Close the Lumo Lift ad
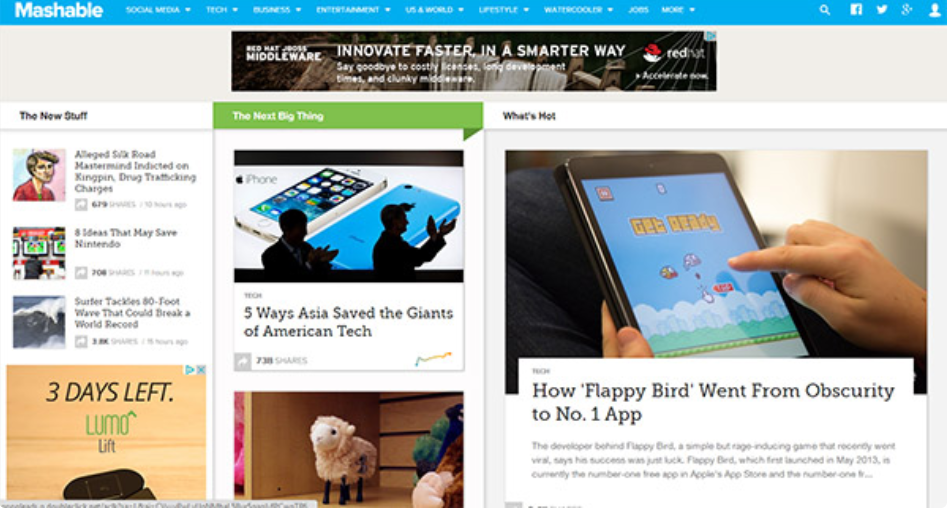The height and width of the screenshot is (511, 949). pos(201,369)
